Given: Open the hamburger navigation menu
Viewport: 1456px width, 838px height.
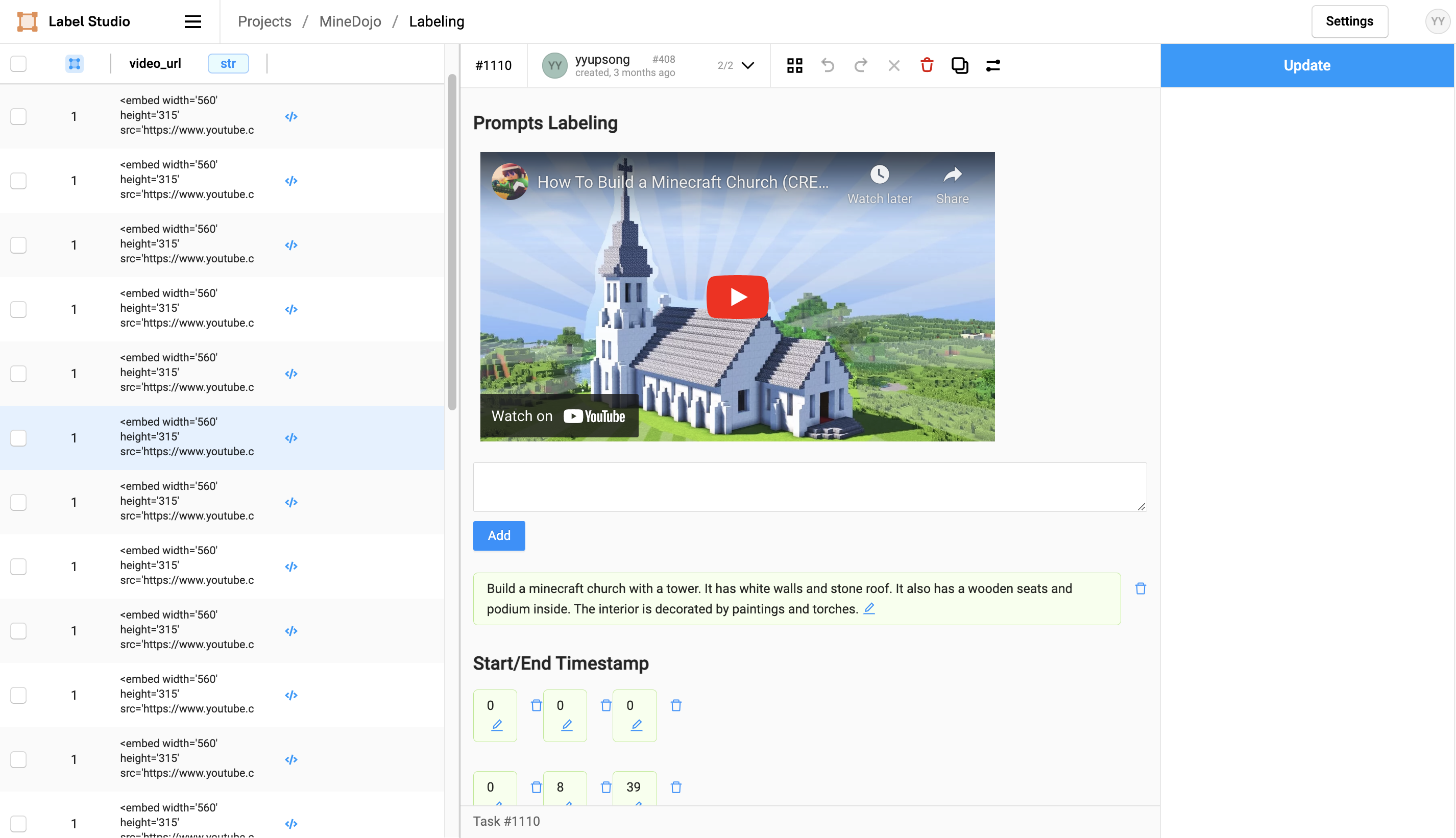Looking at the screenshot, I should click(192, 21).
